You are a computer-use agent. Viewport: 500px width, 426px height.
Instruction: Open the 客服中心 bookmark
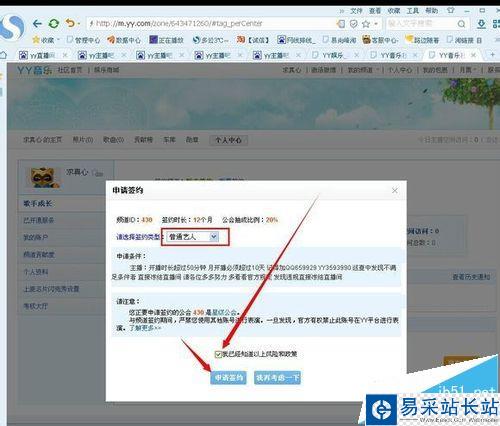380,40
